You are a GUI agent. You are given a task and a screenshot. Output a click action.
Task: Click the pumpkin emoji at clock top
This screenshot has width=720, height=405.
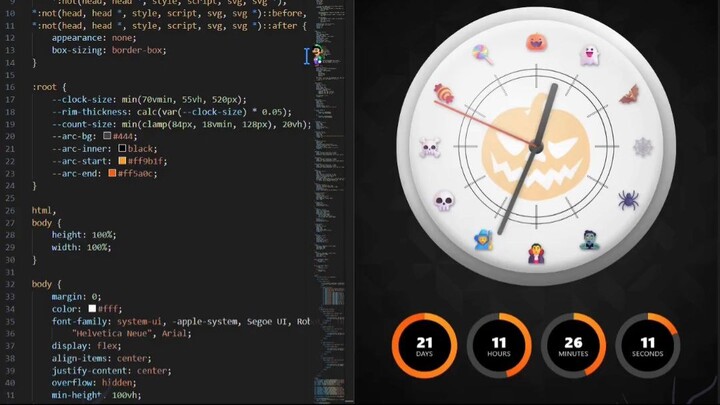coord(536,42)
